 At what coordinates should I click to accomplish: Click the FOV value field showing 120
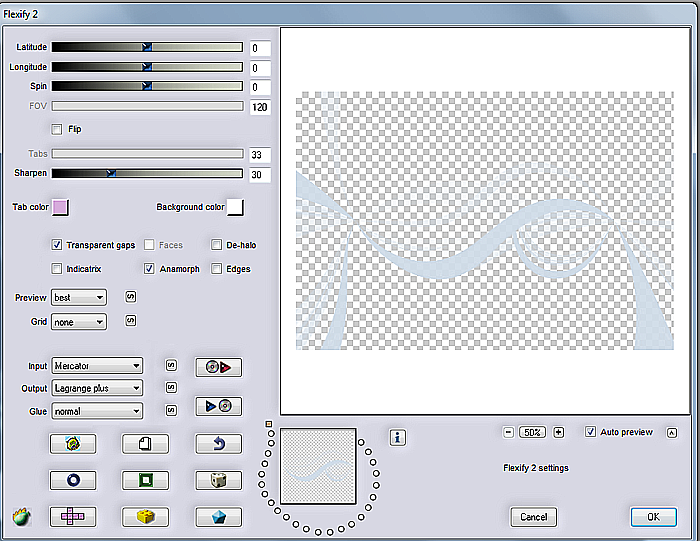pos(260,107)
